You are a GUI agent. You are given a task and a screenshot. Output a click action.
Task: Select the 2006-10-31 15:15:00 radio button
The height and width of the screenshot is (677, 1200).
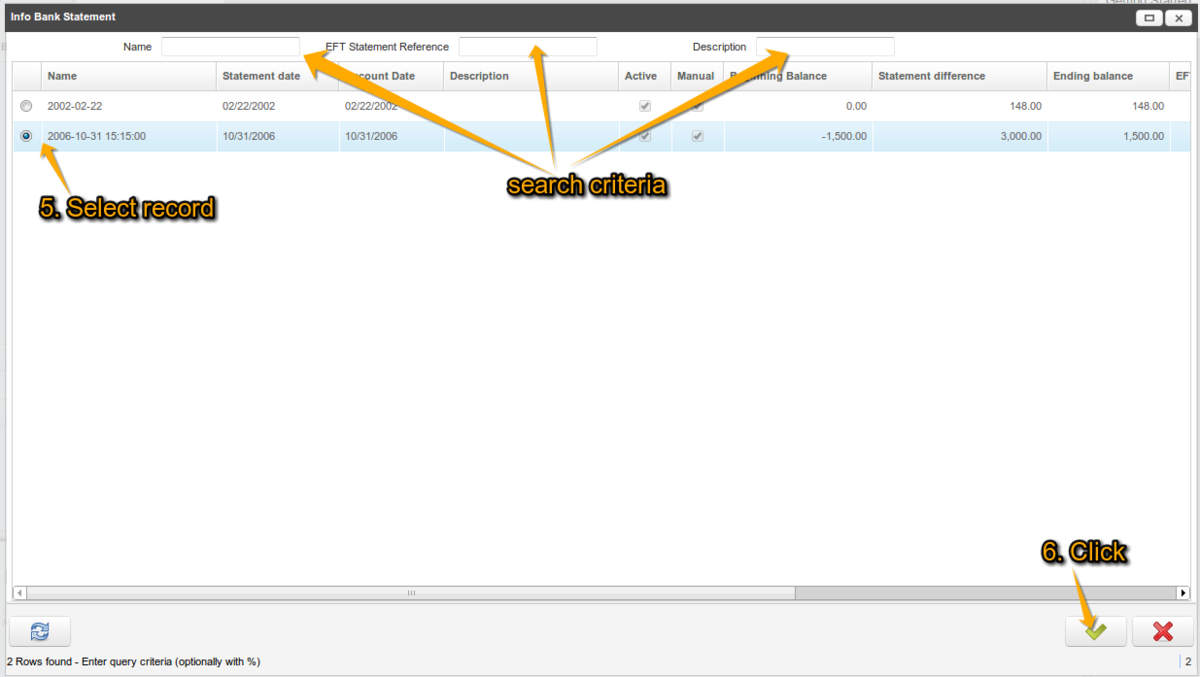point(26,136)
